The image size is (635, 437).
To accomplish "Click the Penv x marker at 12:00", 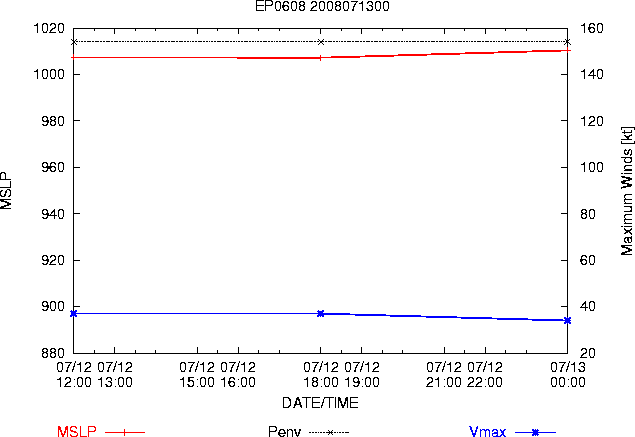I will point(74,42).
